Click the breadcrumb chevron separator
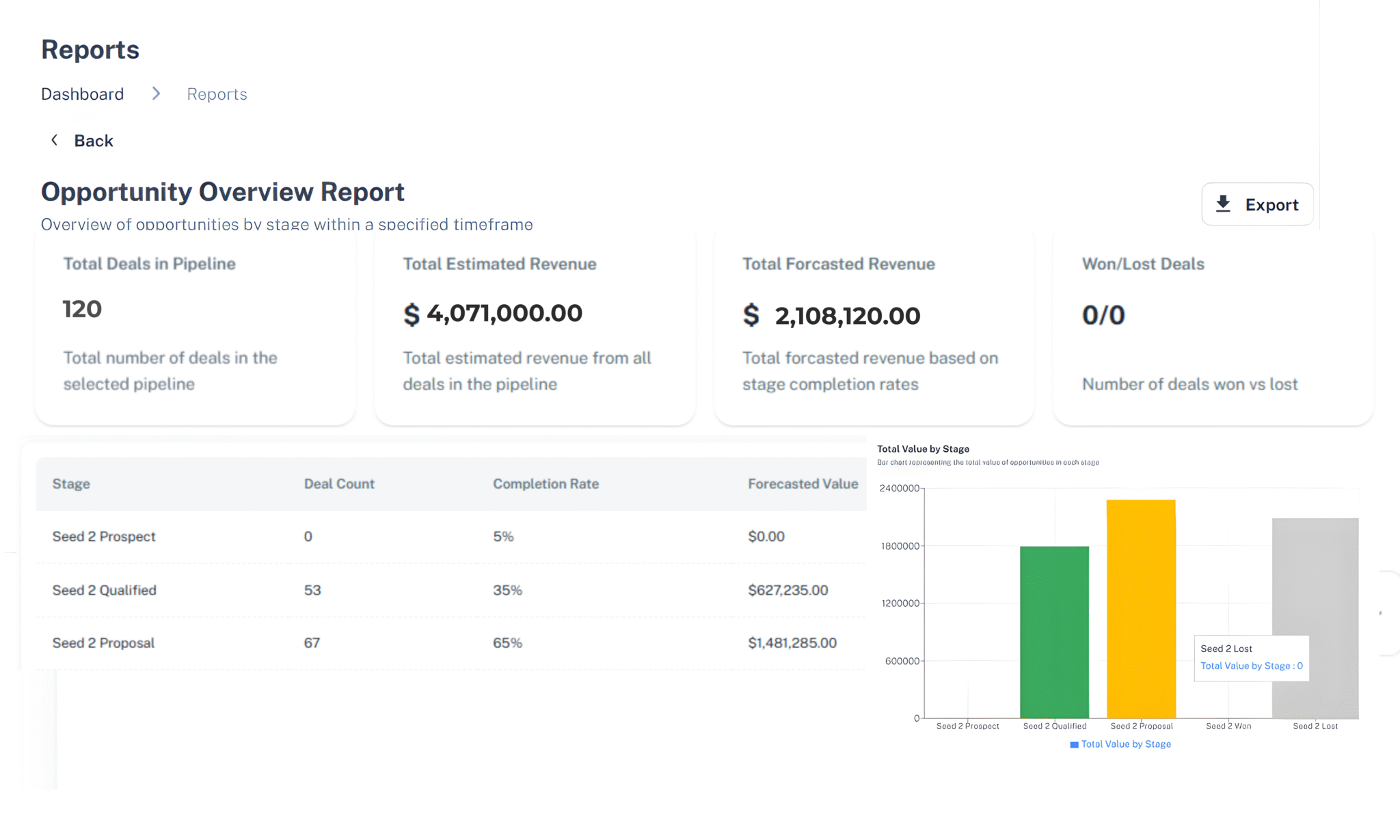This screenshot has width=1400, height=840. (156, 94)
